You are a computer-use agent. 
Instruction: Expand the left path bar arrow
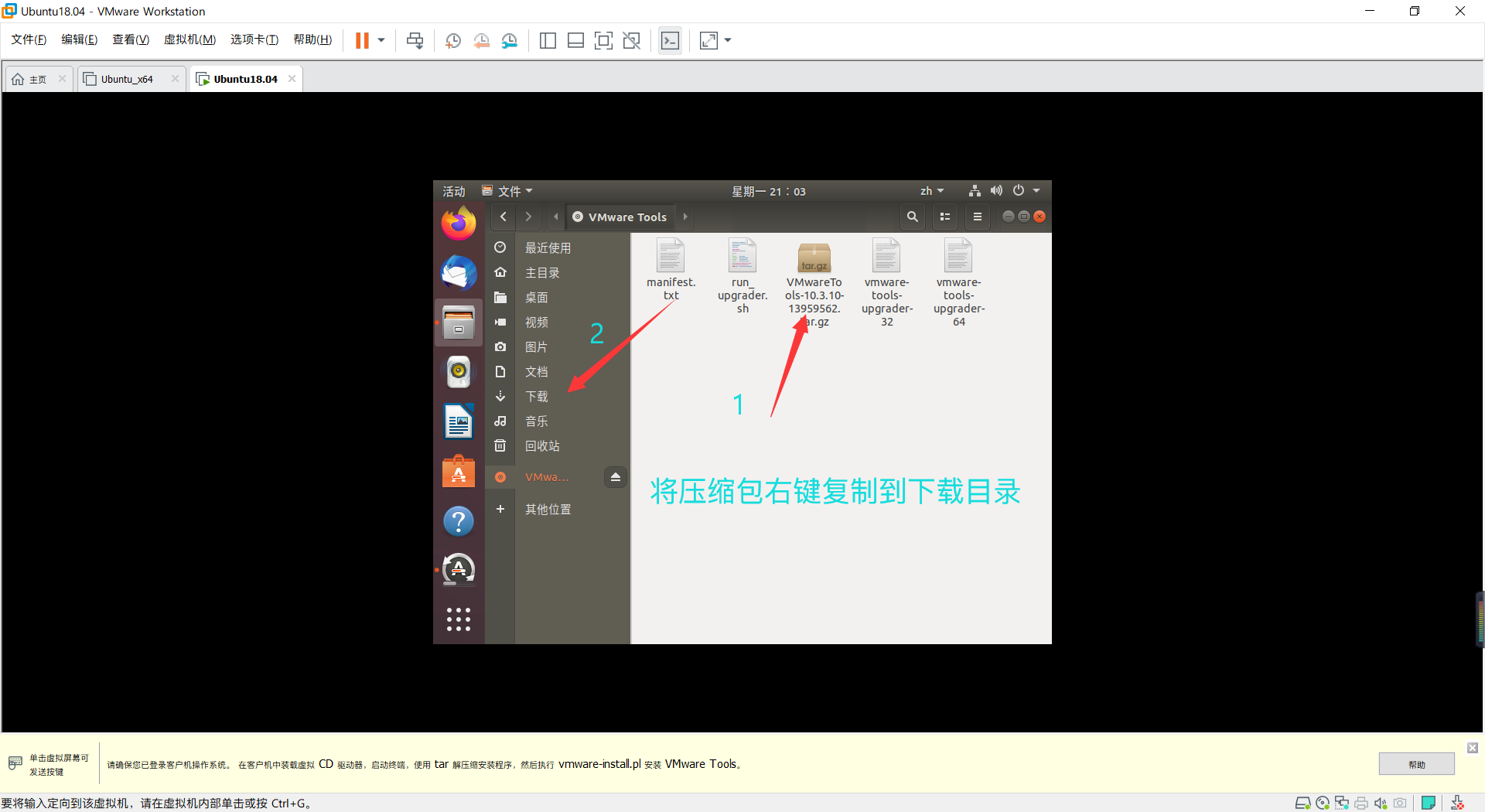click(x=555, y=217)
